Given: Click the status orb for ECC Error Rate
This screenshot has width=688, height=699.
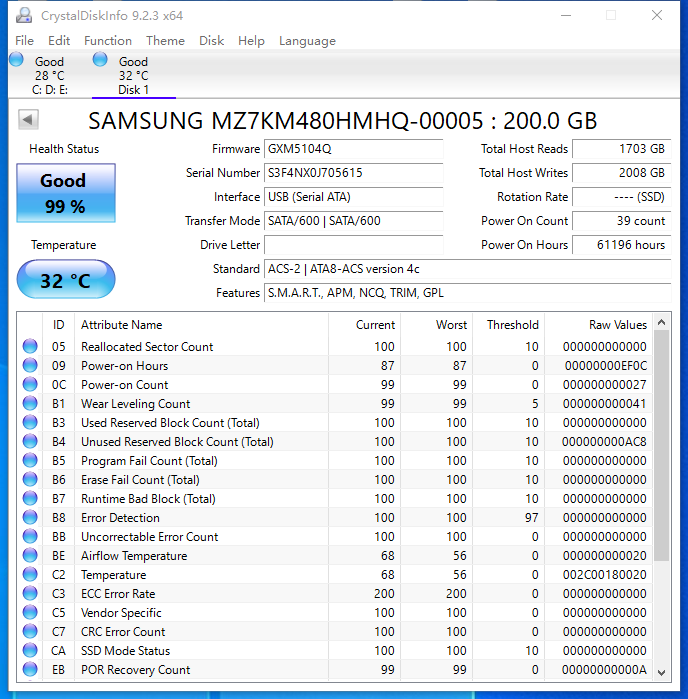Looking at the screenshot, I should (30, 593).
